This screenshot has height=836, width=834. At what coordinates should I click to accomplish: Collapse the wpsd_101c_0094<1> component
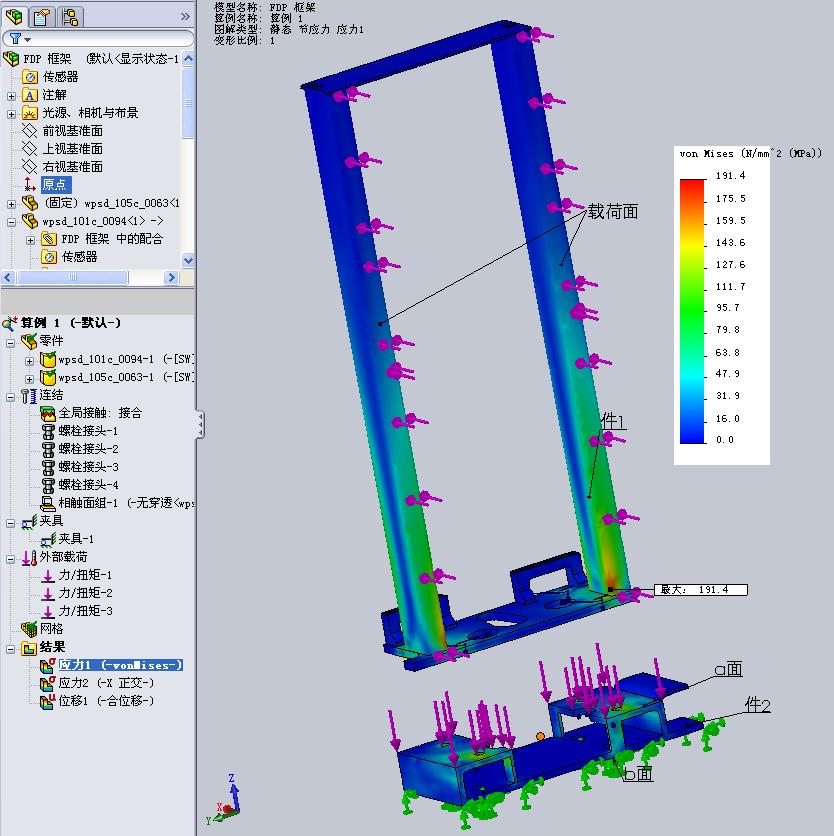[x=11, y=222]
